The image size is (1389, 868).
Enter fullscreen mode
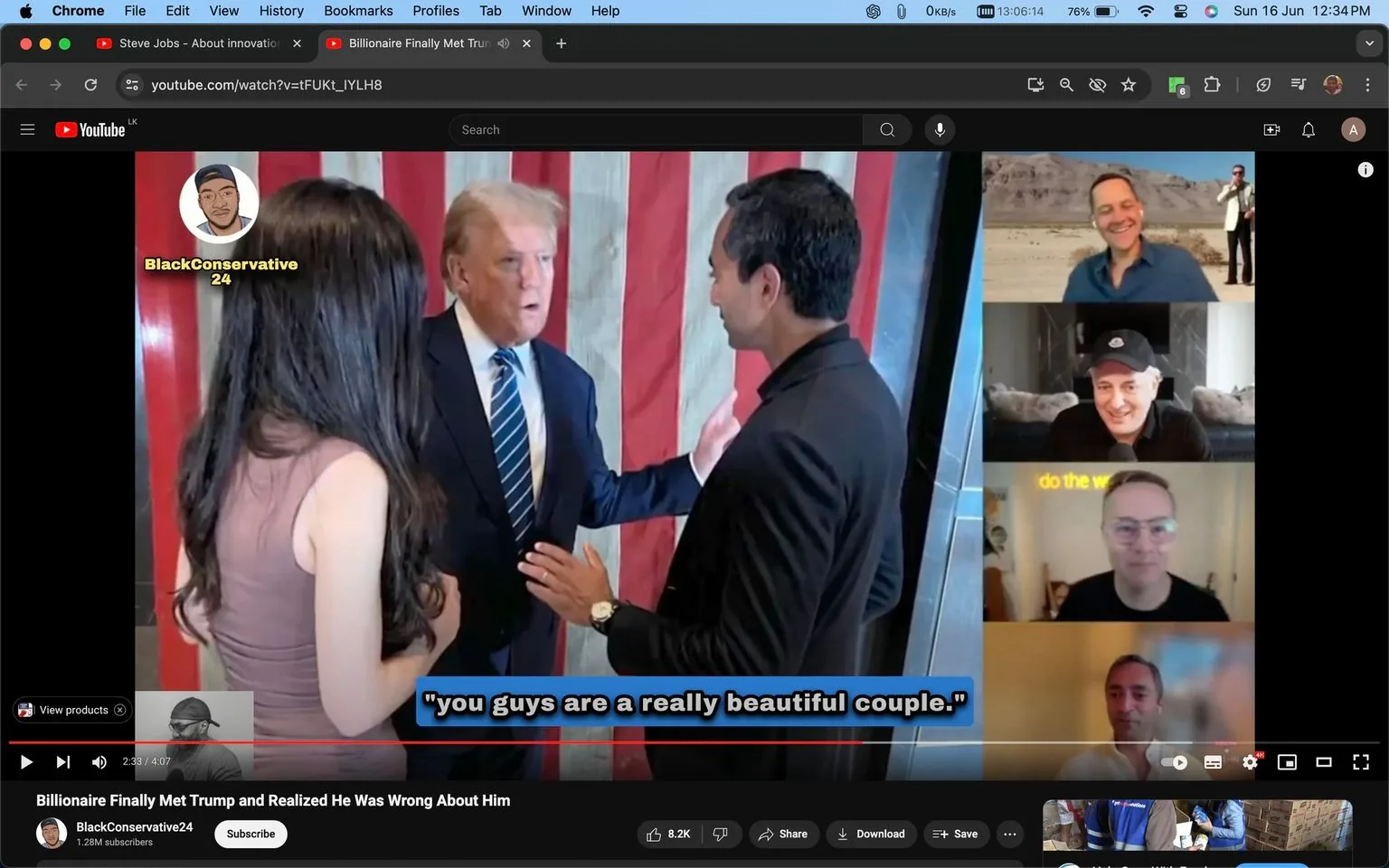pyautogui.click(x=1360, y=762)
